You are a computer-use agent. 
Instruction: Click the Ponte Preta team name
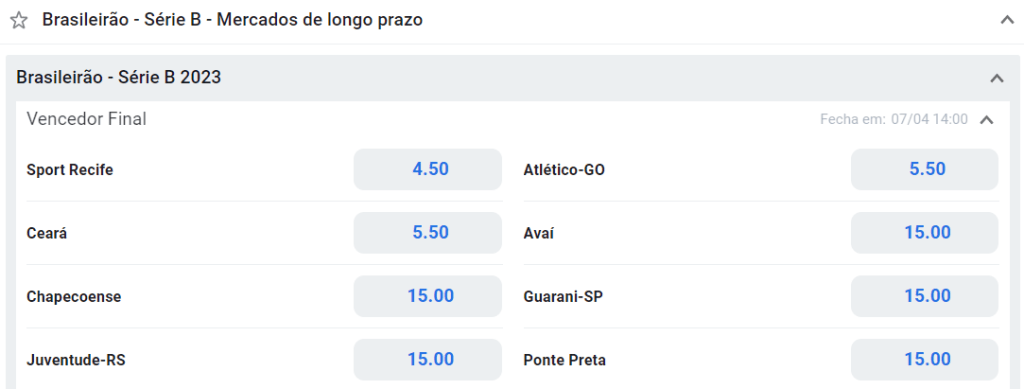pos(564,360)
